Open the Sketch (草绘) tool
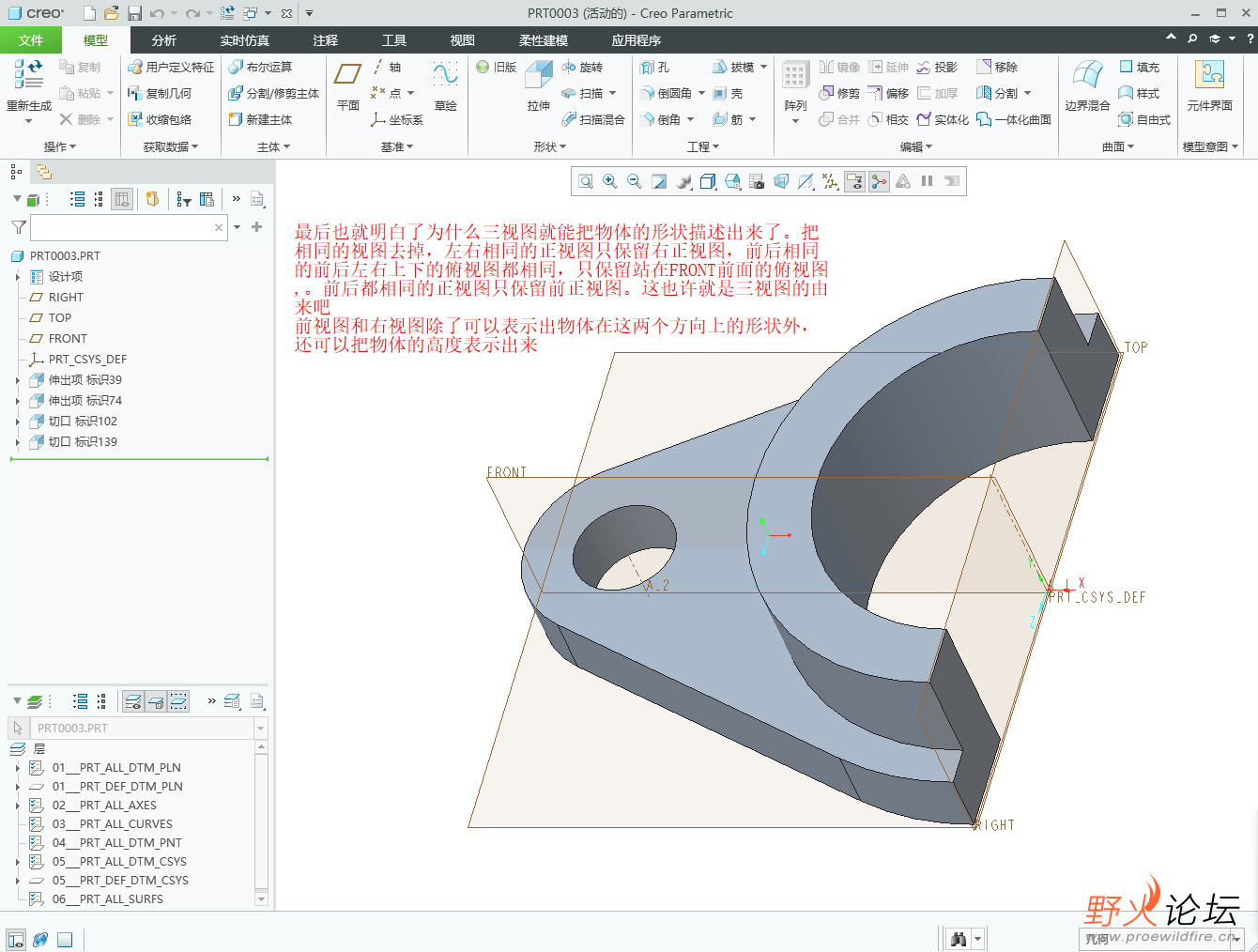Screen dimensions: 1258x952 445,86
